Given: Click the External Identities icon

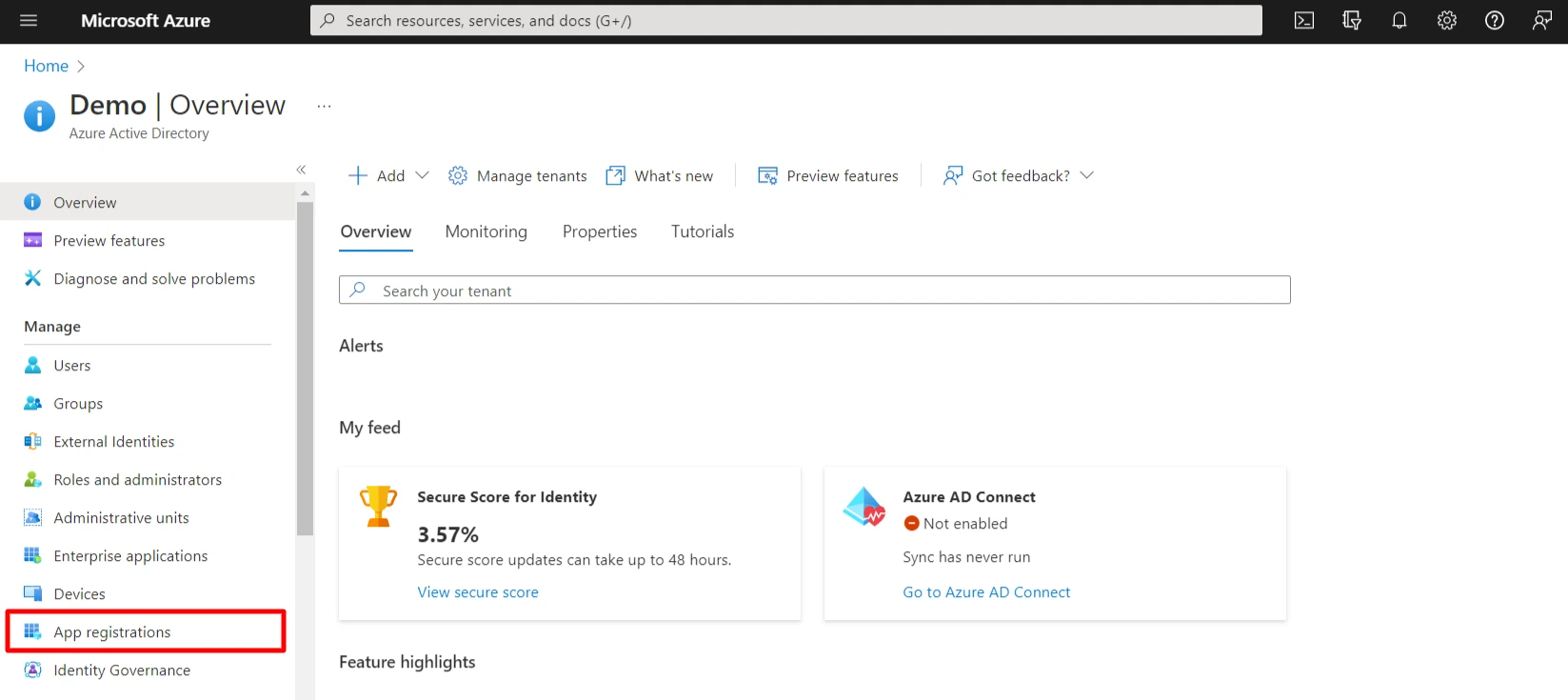Looking at the screenshot, I should coord(32,441).
